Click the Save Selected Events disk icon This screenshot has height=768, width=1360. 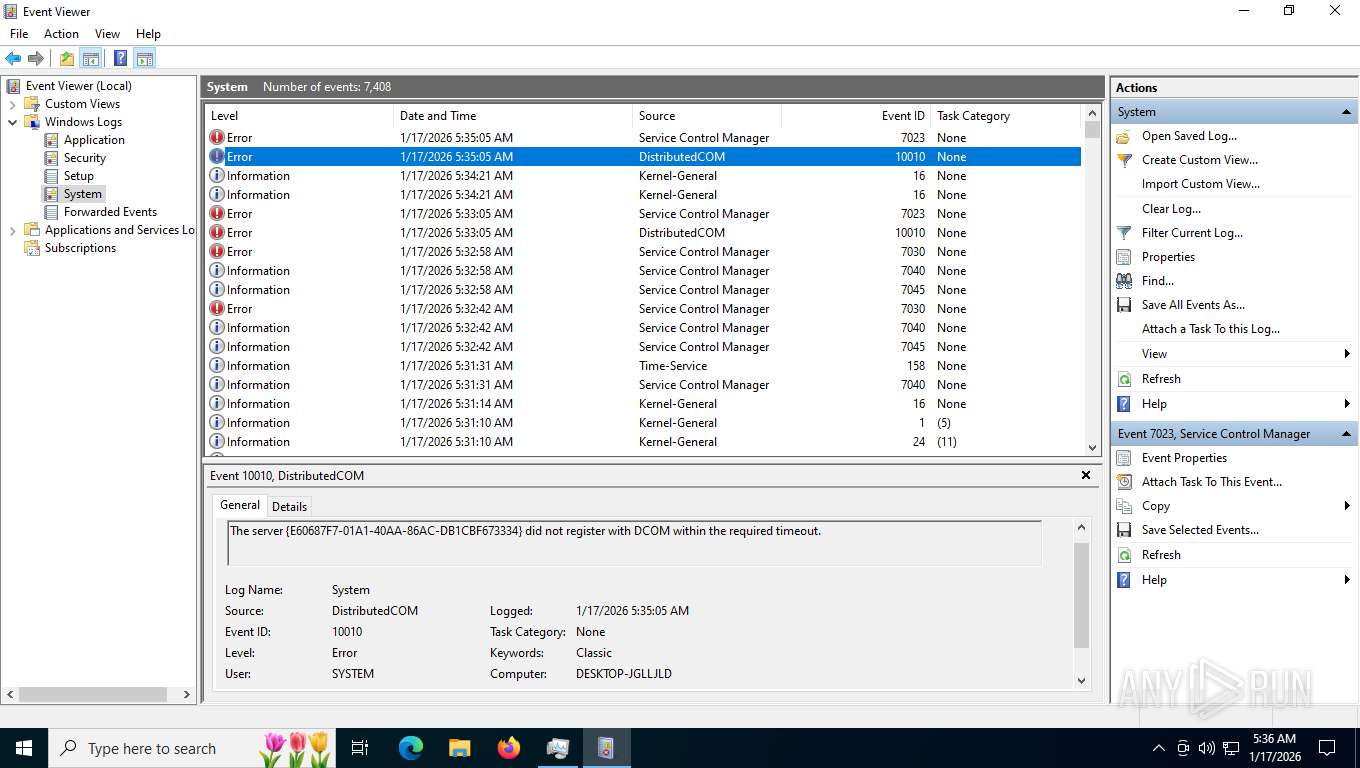1124,530
